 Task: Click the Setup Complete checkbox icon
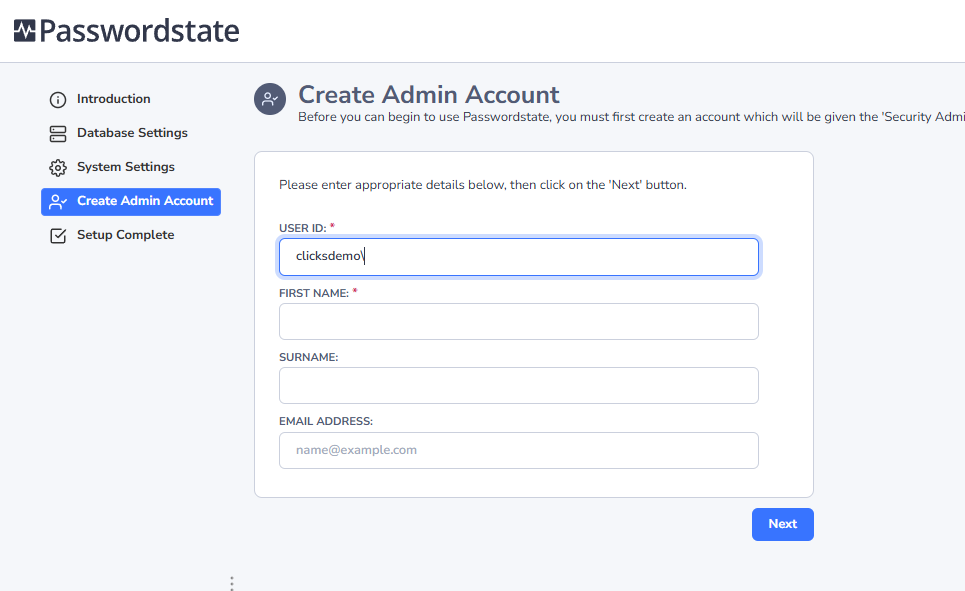[58, 236]
